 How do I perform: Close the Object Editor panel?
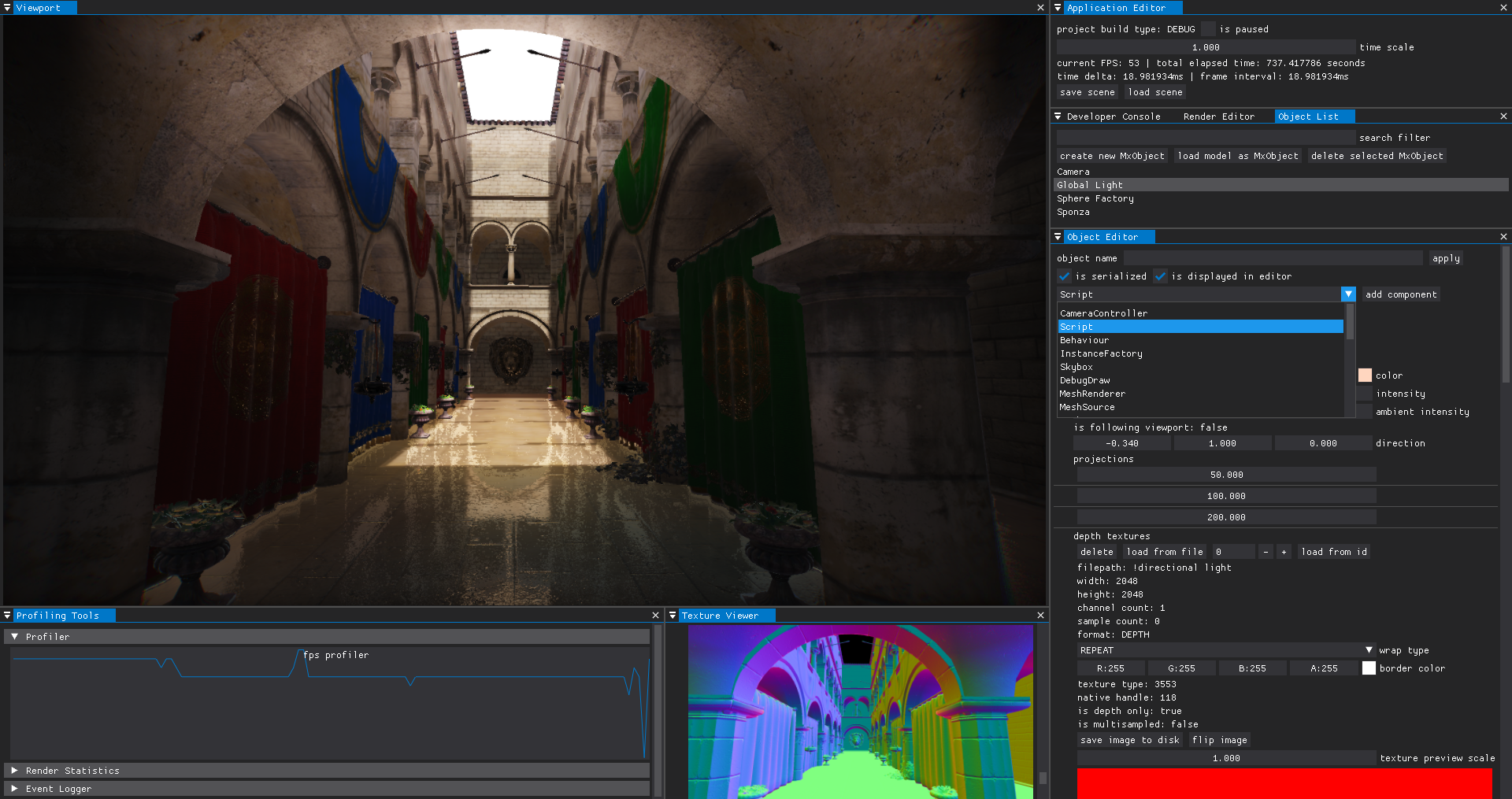[1503, 237]
